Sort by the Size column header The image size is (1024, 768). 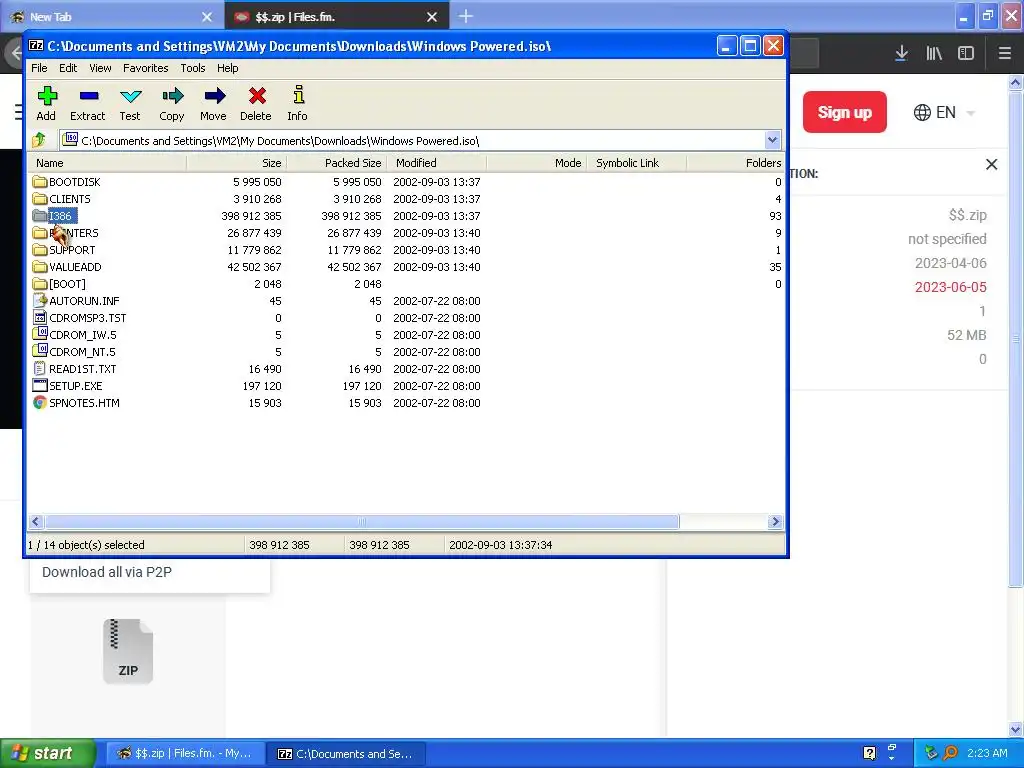[x=236, y=163]
